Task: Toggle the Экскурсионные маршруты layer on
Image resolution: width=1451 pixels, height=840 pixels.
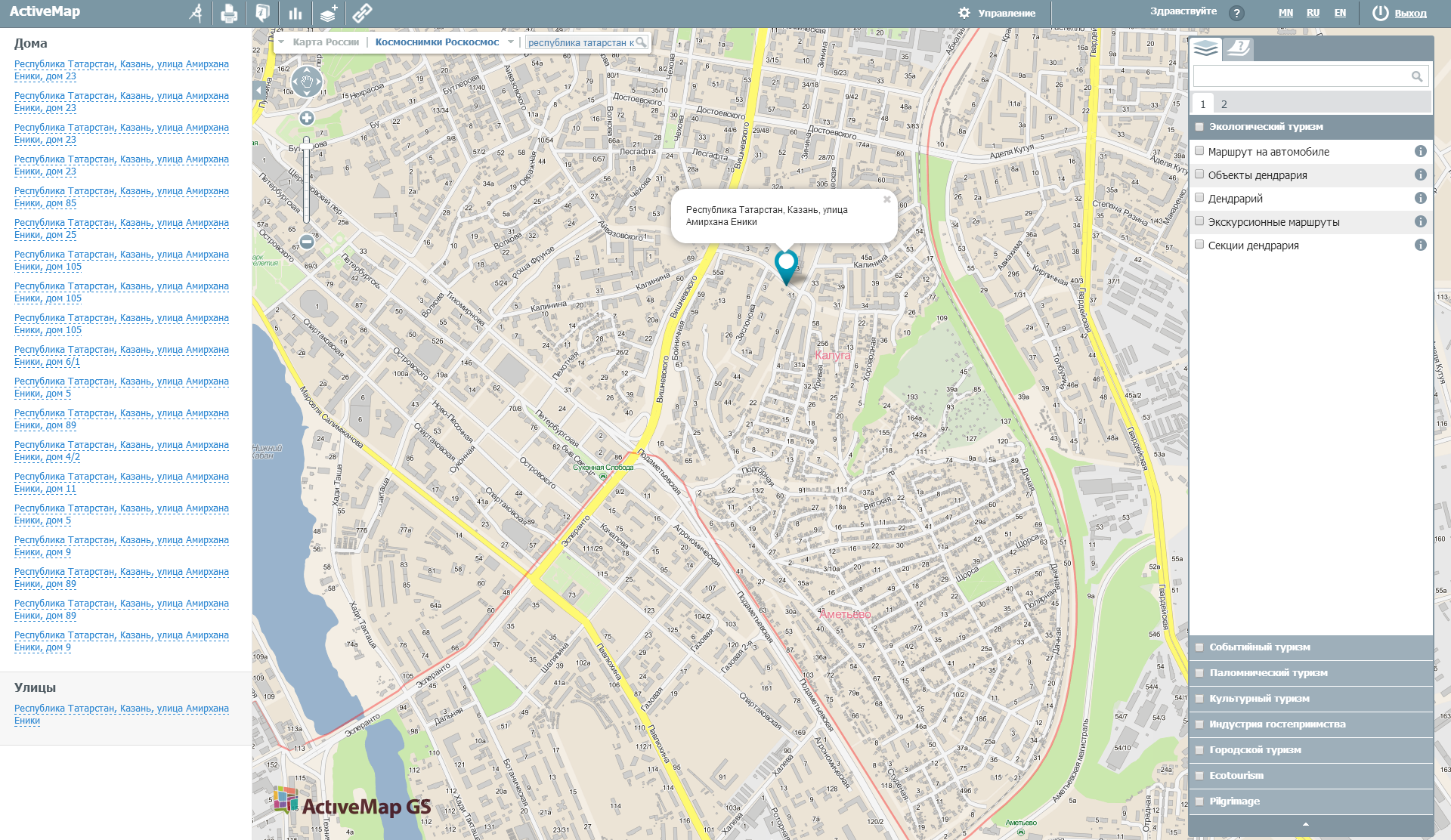Action: coord(1200,221)
